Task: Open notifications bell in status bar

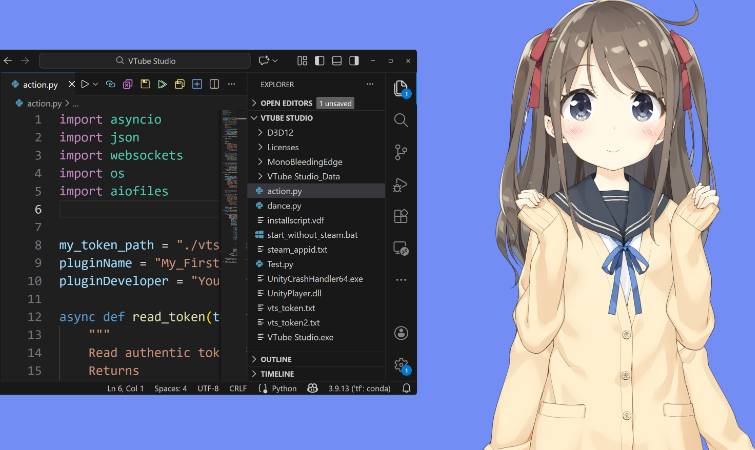Action: coord(406,388)
